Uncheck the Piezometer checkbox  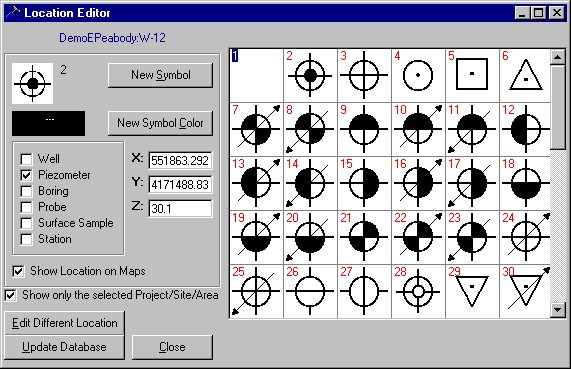click(x=26, y=175)
